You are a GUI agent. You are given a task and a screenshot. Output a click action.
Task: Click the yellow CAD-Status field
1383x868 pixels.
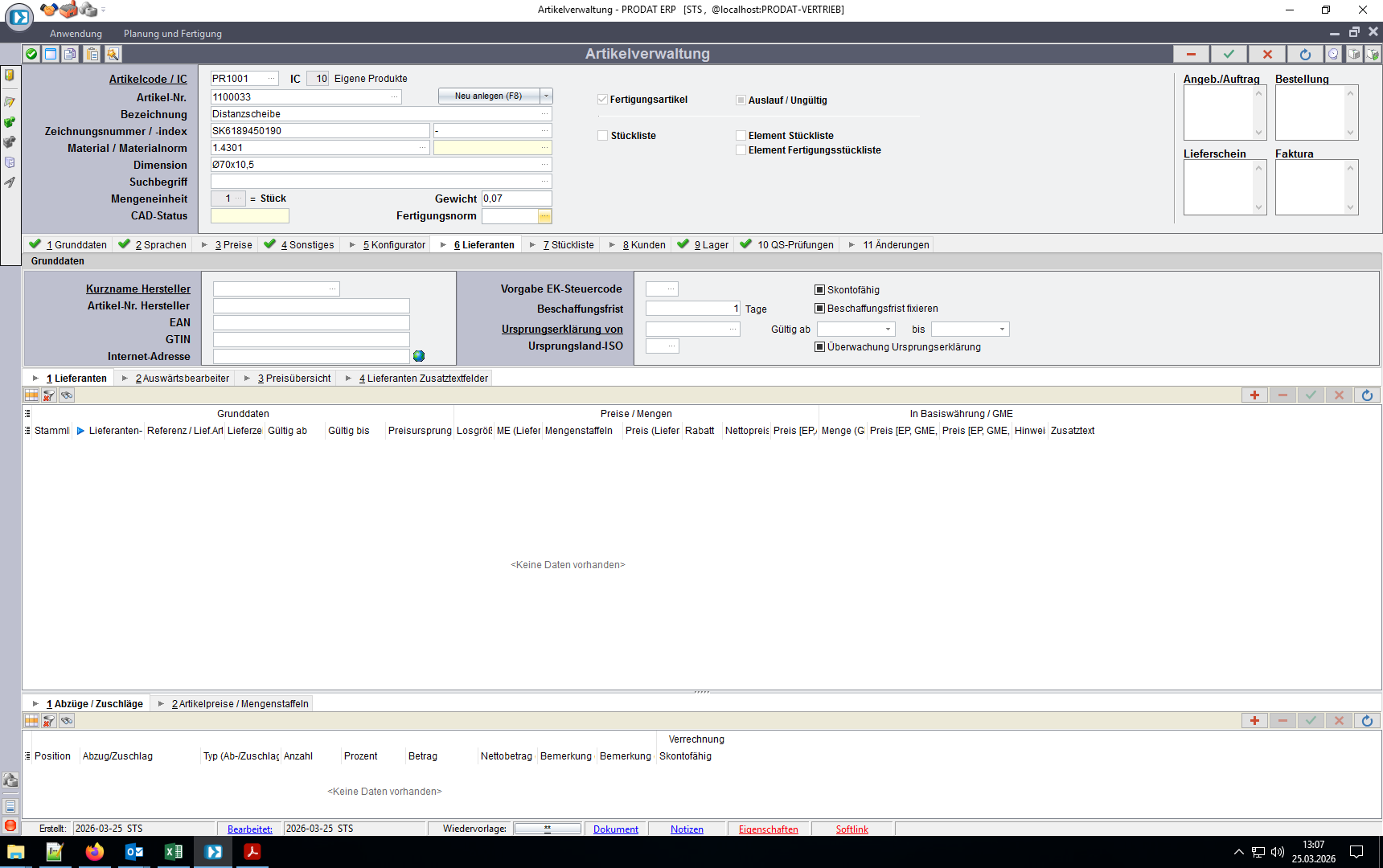click(x=250, y=216)
